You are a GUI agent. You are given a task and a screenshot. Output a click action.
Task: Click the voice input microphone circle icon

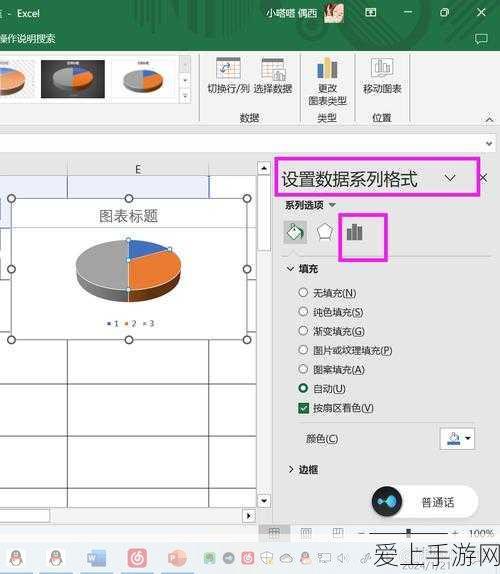coord(387,501)
